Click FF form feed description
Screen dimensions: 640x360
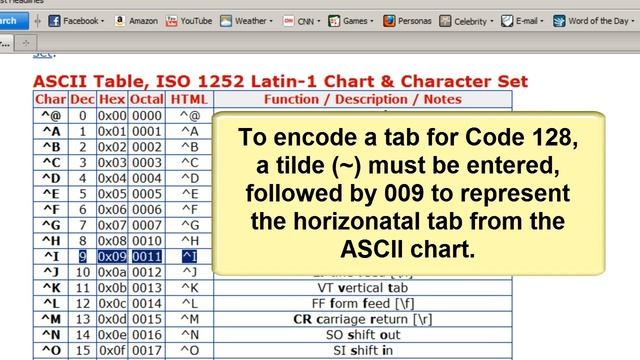coord(363,304)
